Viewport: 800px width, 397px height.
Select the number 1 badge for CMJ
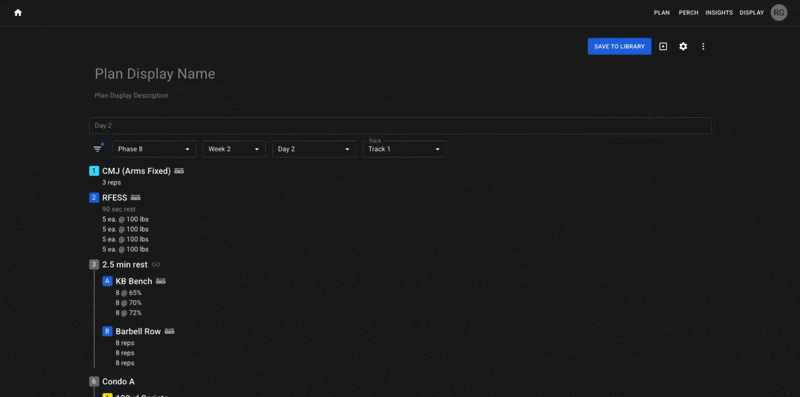(94, 171)
